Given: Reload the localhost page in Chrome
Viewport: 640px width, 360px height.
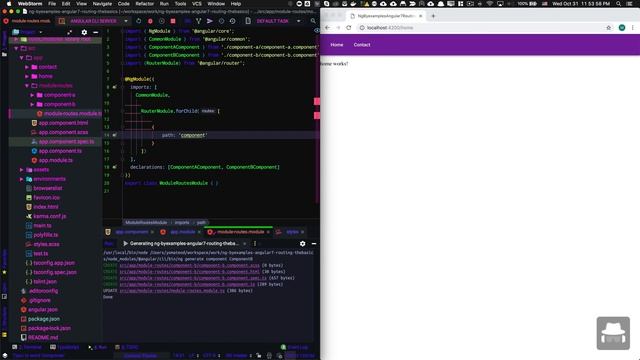Looking at the screenshot, I should coord(349,28).
